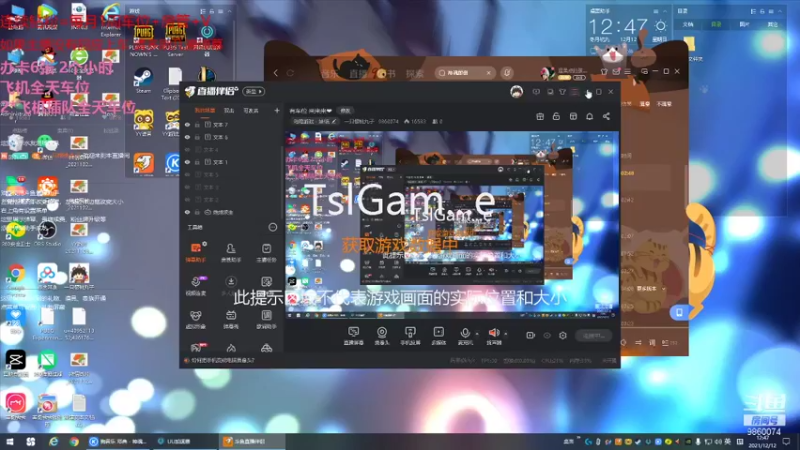Click the modify button next to room title
The width and height of the screenshot is (800, 450).
(345, 111)
